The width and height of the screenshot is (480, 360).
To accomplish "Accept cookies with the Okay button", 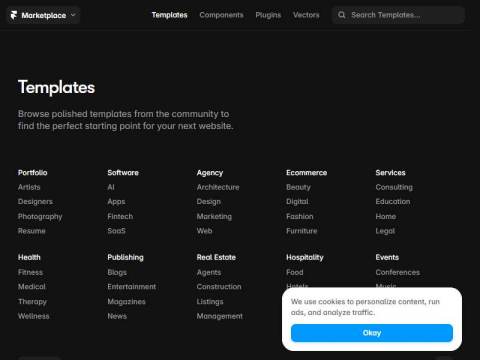I will click(x=372, y=333).
